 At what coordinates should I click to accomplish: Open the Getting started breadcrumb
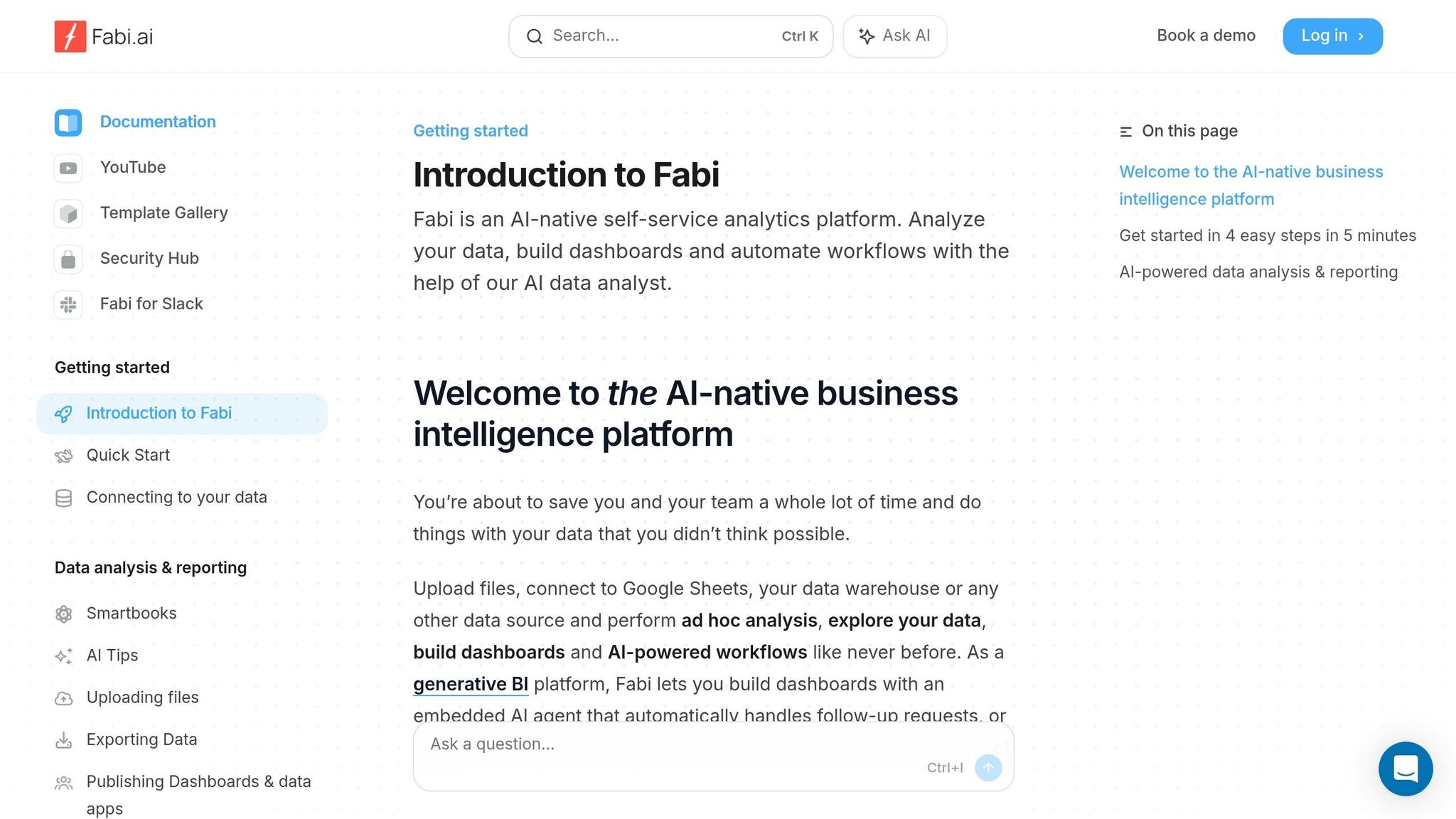(471, 131)
